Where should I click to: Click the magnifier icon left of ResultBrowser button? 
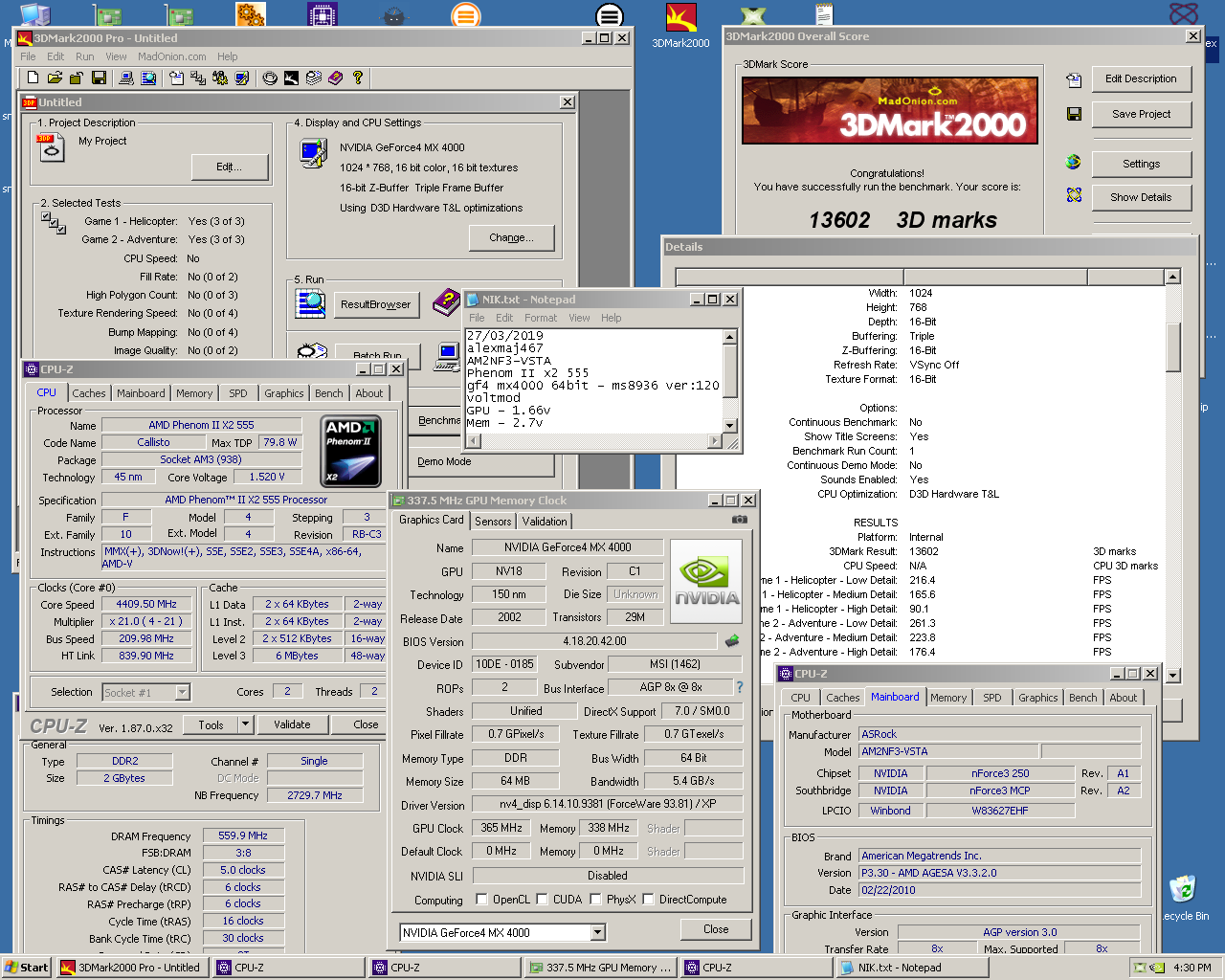pyautogui.click(x=311, y=303)
